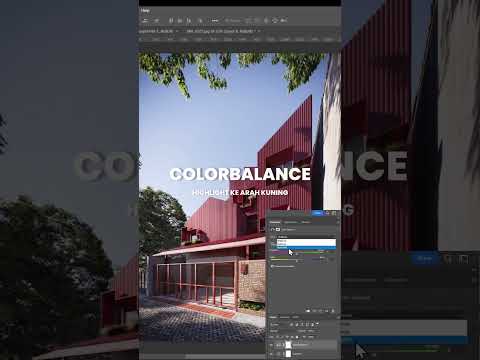
Task: Select the Layers panel tab
Action: (x=273, y=317)
